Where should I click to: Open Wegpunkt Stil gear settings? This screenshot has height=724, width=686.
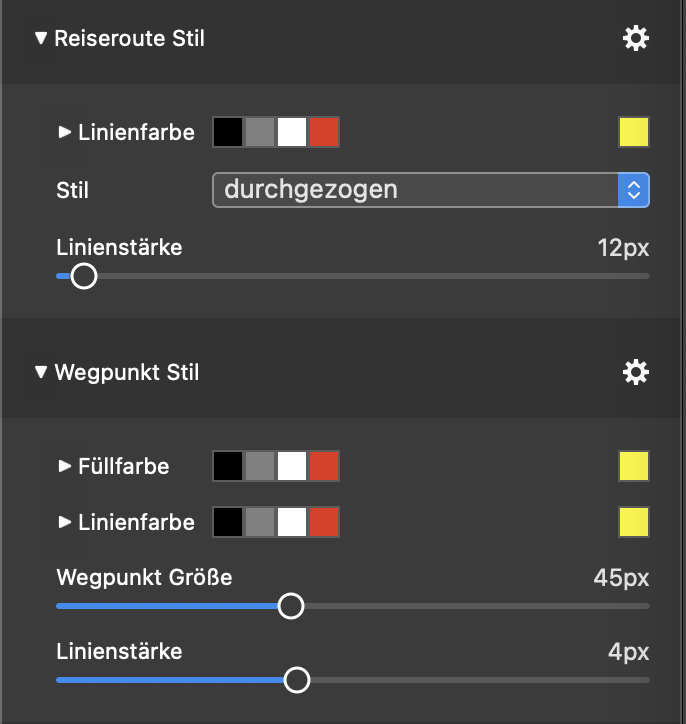pos(635,373)
